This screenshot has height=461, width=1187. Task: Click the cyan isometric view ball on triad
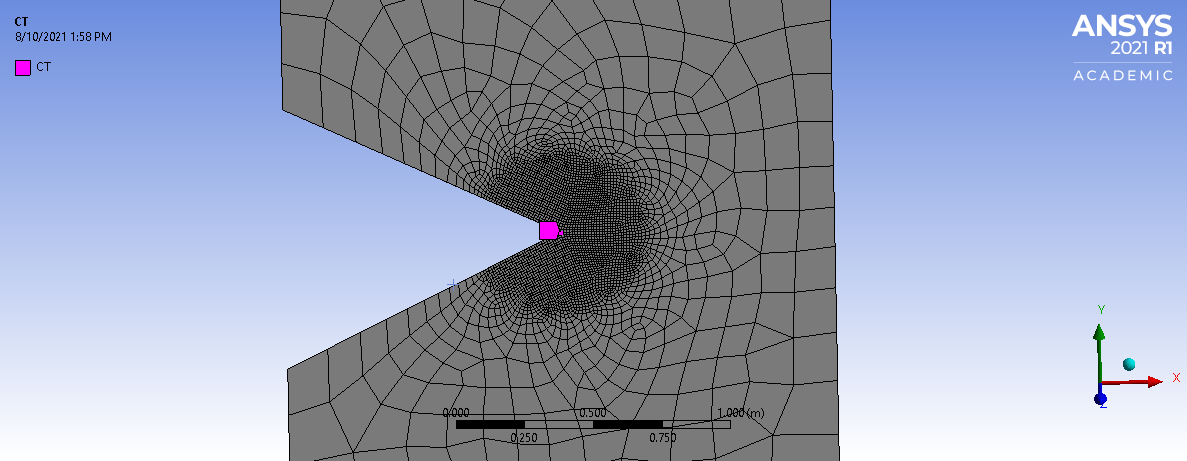pyautogui.click(x=1129, y=364)
